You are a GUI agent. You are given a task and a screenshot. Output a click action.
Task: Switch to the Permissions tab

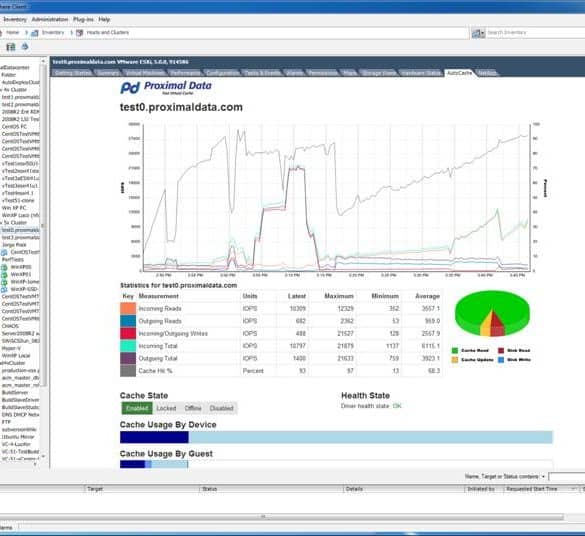[323, 73]
